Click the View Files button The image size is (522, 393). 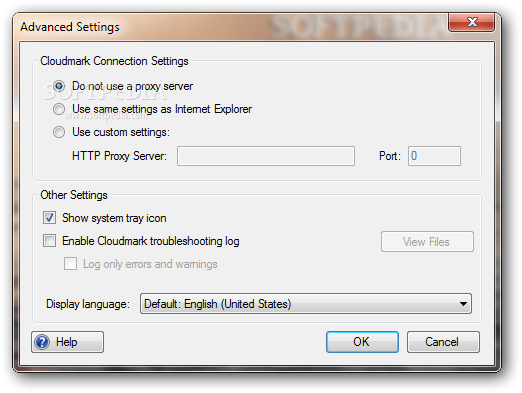pos(427,242)
